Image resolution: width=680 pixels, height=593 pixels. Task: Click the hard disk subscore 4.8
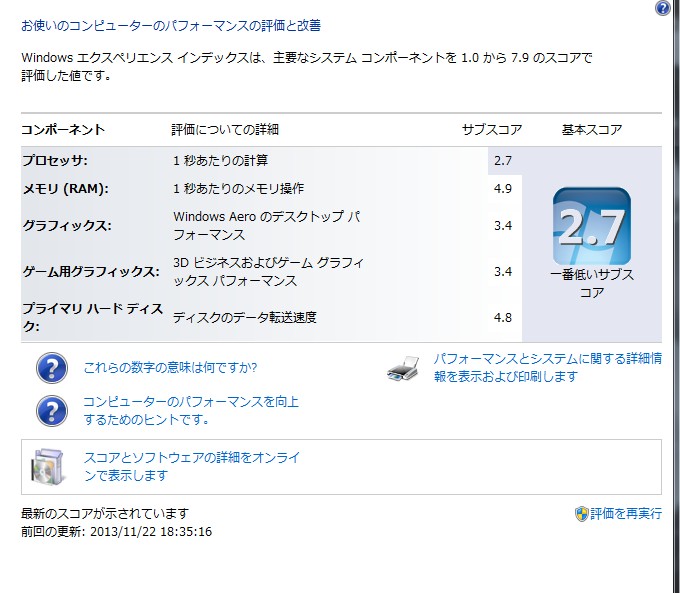pos(503,318)
